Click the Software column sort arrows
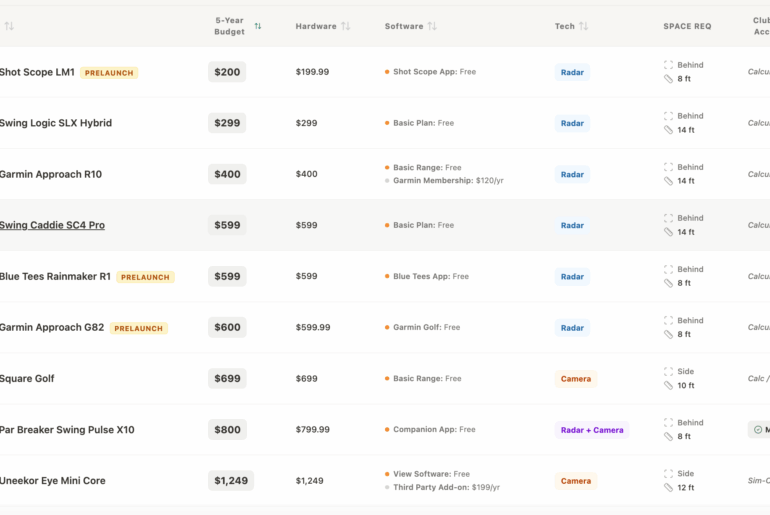Image resolution: width=770 pixels, height=515 pixels. pos(432,26)
